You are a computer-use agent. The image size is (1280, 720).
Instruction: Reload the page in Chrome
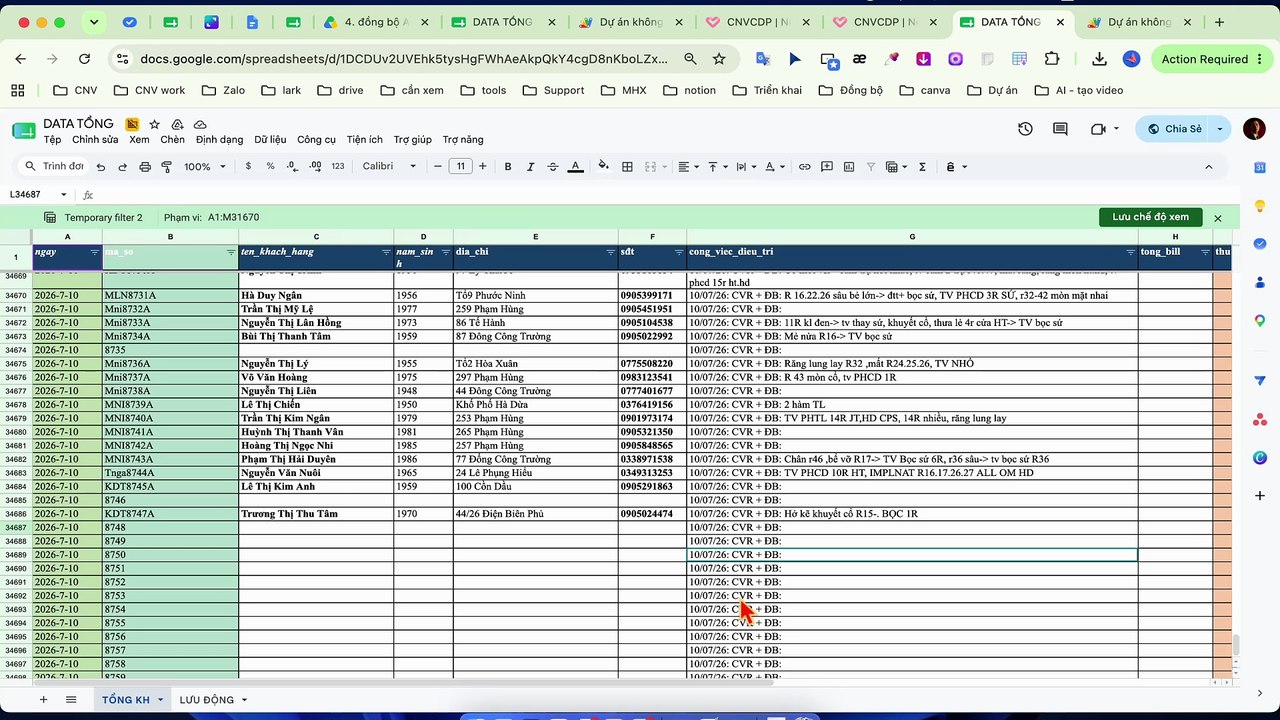point(84,59)
